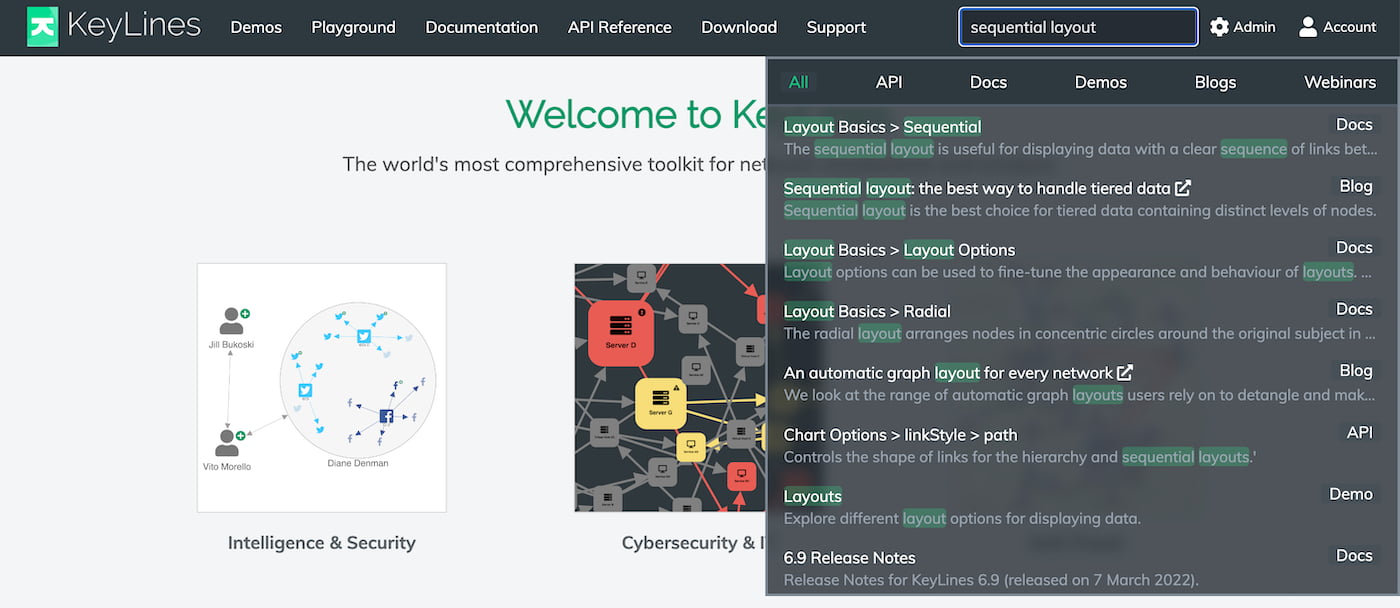Click external link icon on automatic graph layout
Viewport: 1400px width, 608px height.
pyautogui.click(x=1125, y=373)
